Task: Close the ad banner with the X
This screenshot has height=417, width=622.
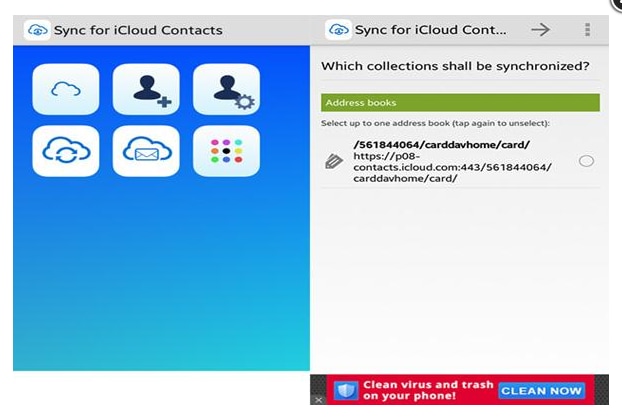Action: [x=319, y=400]
